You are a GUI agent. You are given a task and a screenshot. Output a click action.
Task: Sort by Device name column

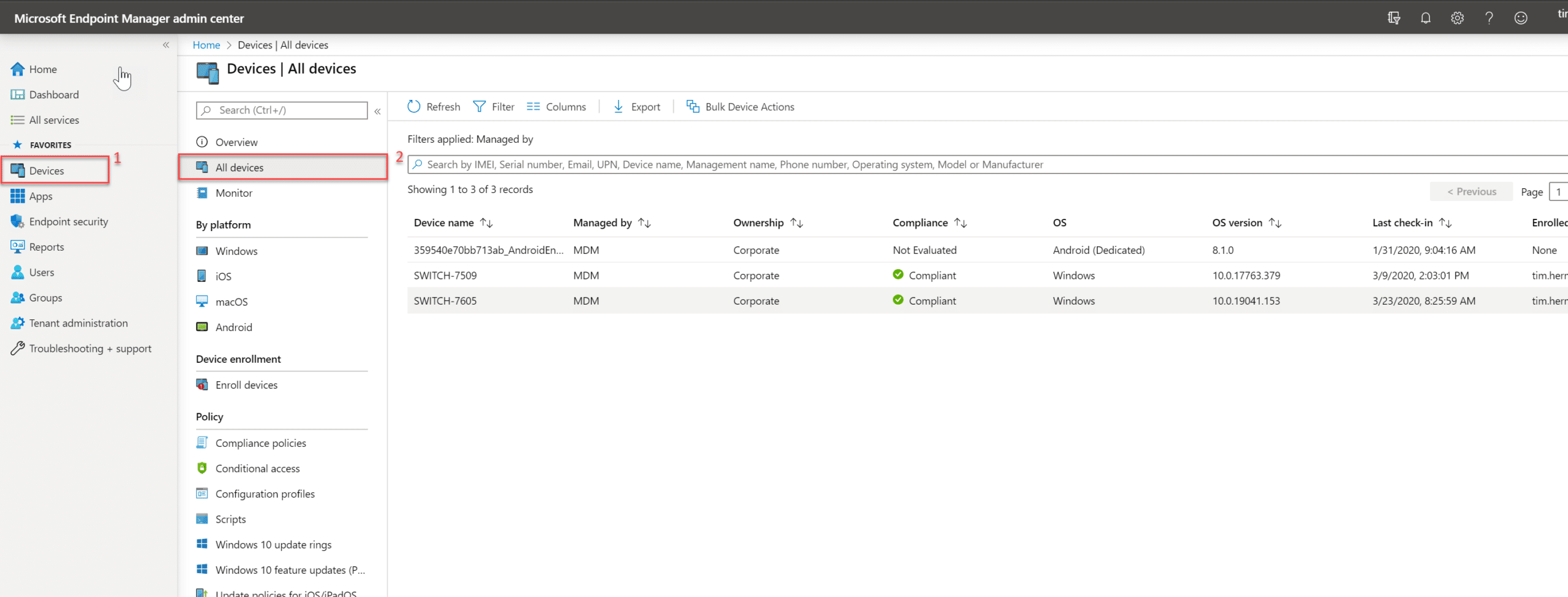(x=453, y=222)
